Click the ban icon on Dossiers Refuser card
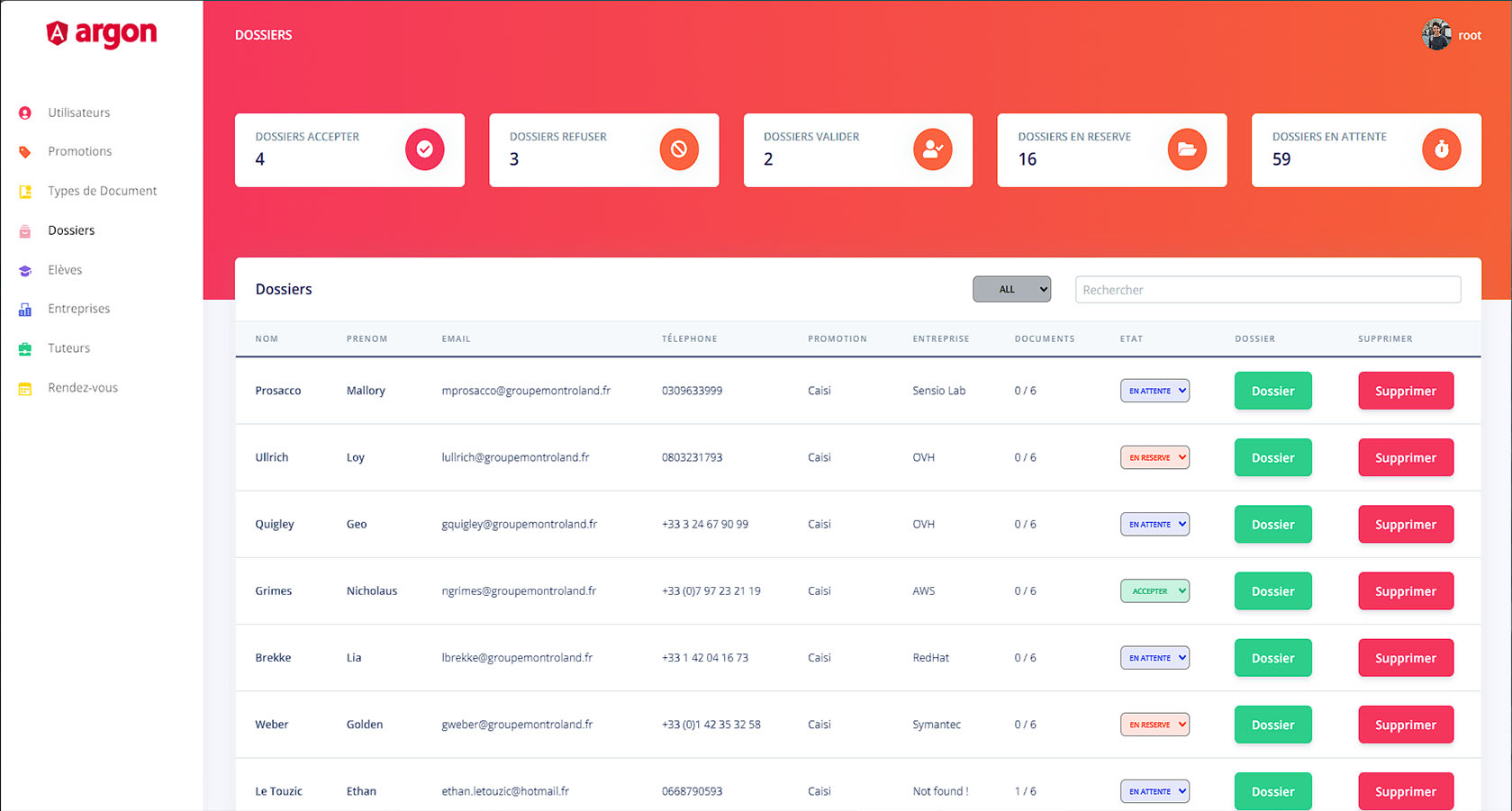The width and height of the screenshot is (1512, 811). pyautogui.click(x=679, y=149)
